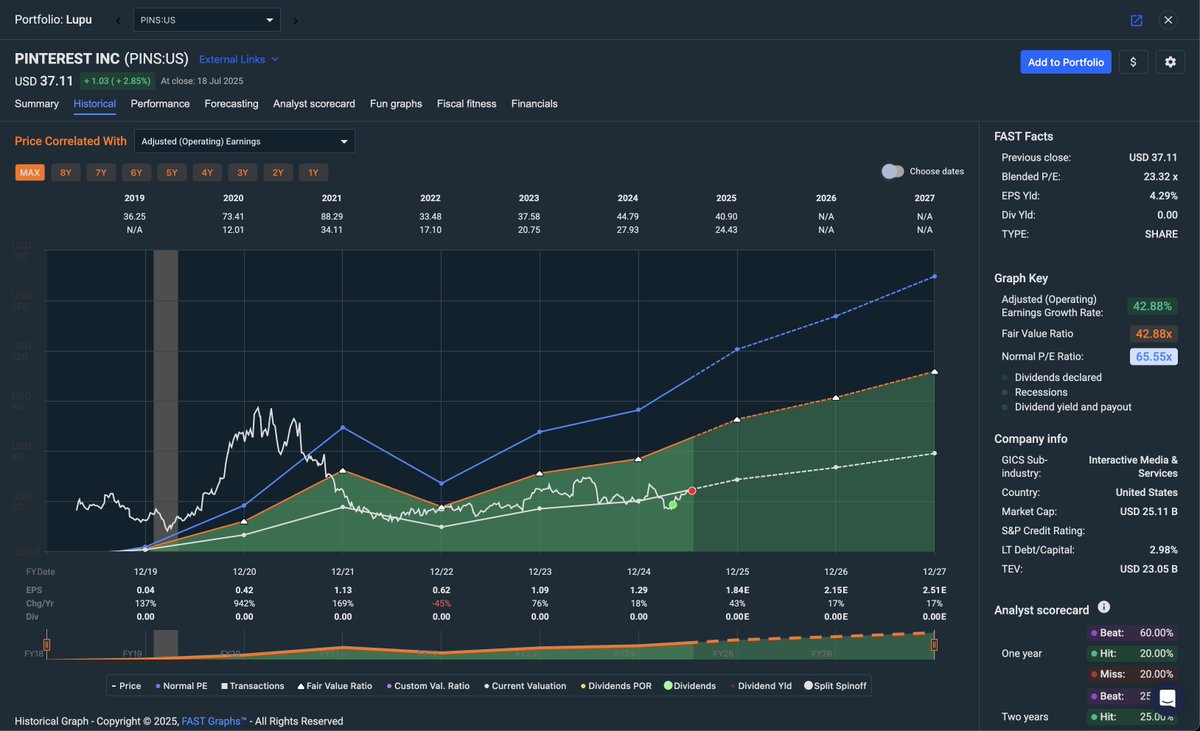
Task: Select the red current price marker
Action: 692,490
